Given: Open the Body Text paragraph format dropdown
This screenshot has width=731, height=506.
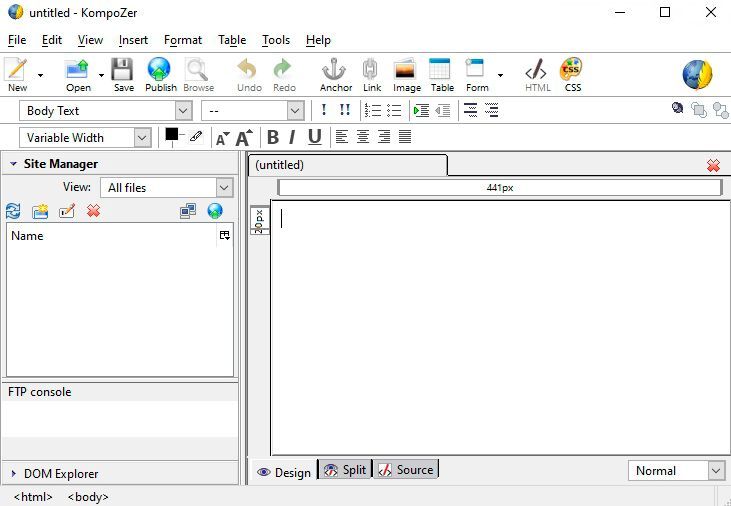Looking at the screenshot, I should click(x=105, y=111).
